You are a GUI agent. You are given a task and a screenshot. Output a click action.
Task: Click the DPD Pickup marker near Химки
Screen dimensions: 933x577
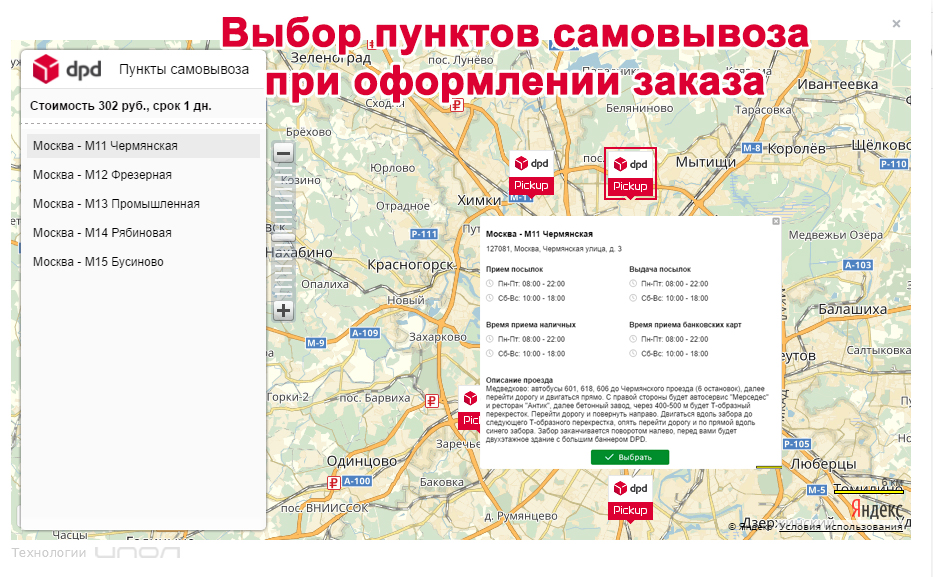[532, 170]
